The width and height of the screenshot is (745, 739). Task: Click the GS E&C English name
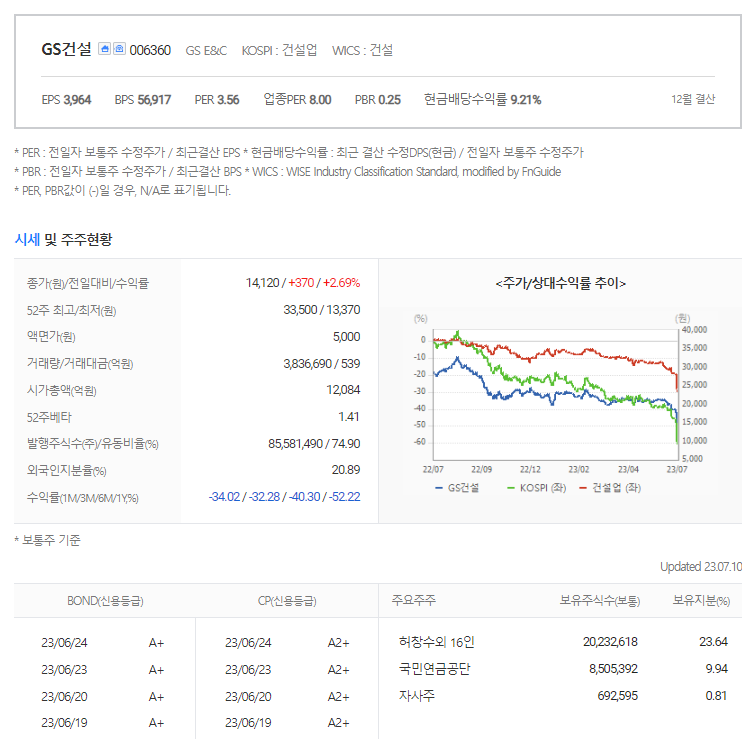[206, 50]
